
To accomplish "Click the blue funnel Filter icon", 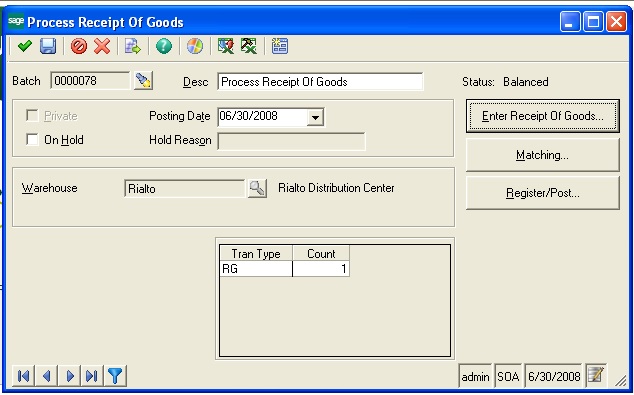I will [115, 376].
